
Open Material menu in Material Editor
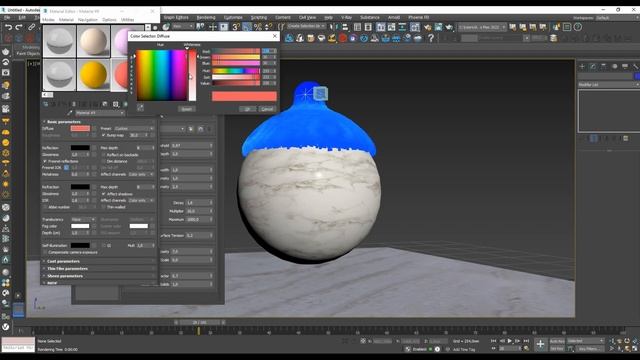pyautogui.click(x=66, y=20)
